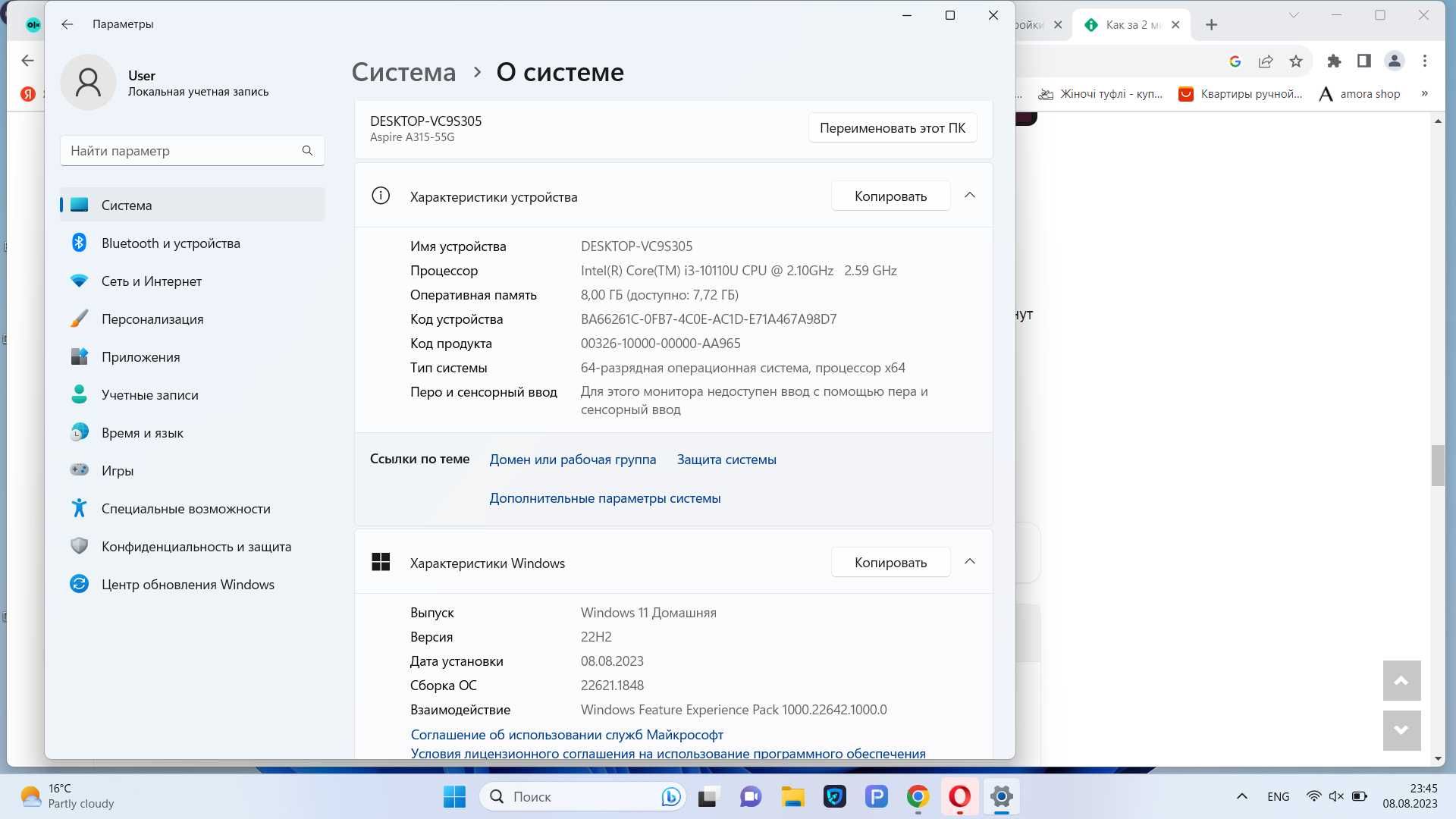
Task: Open a new Chrome tab
Action: point(1212,25)
